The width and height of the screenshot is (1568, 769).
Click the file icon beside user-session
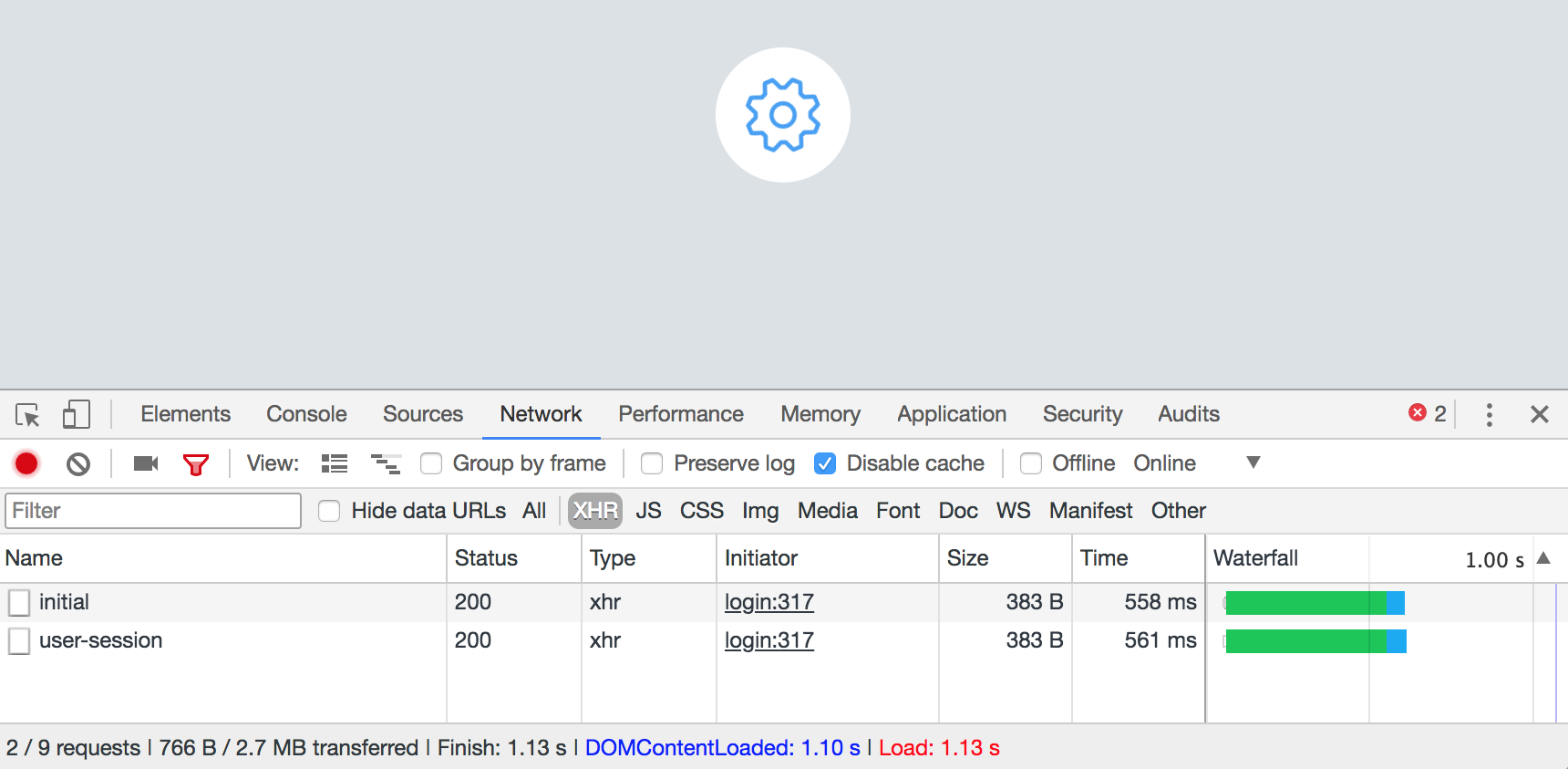pyautogui.click(x=19, y=641)
